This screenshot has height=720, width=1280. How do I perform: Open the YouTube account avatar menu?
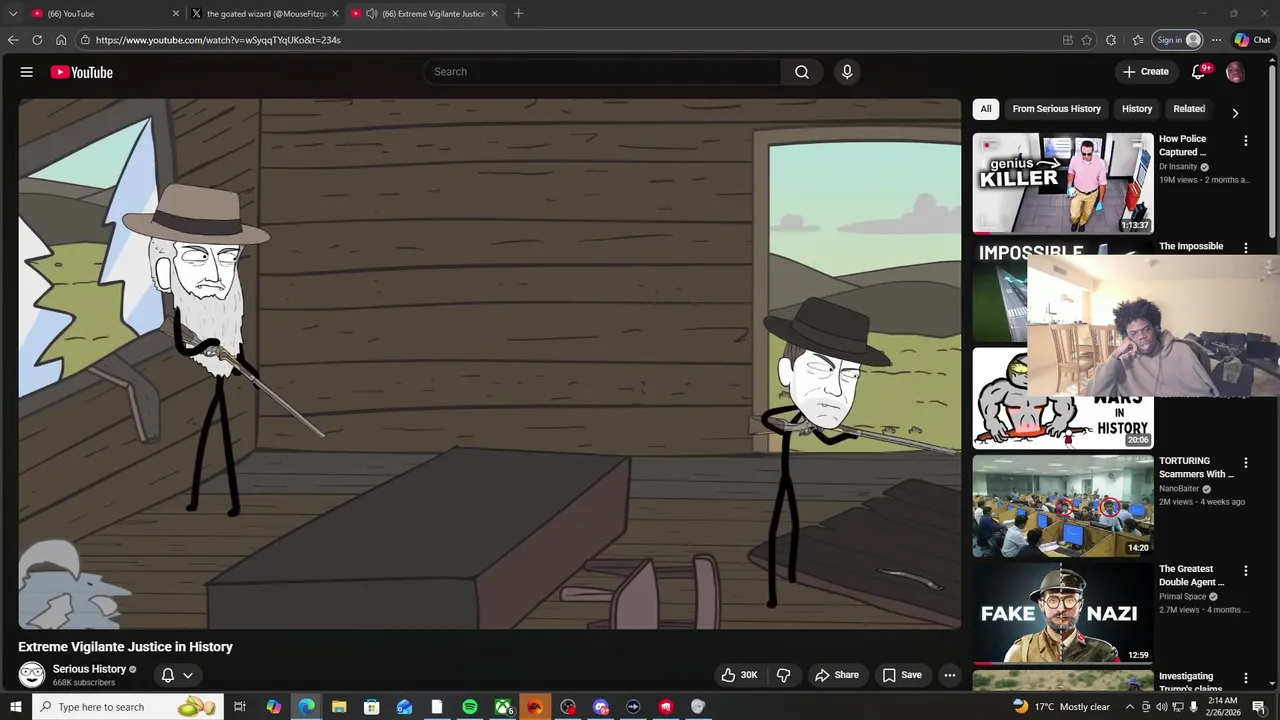[x=1235, y=72]
